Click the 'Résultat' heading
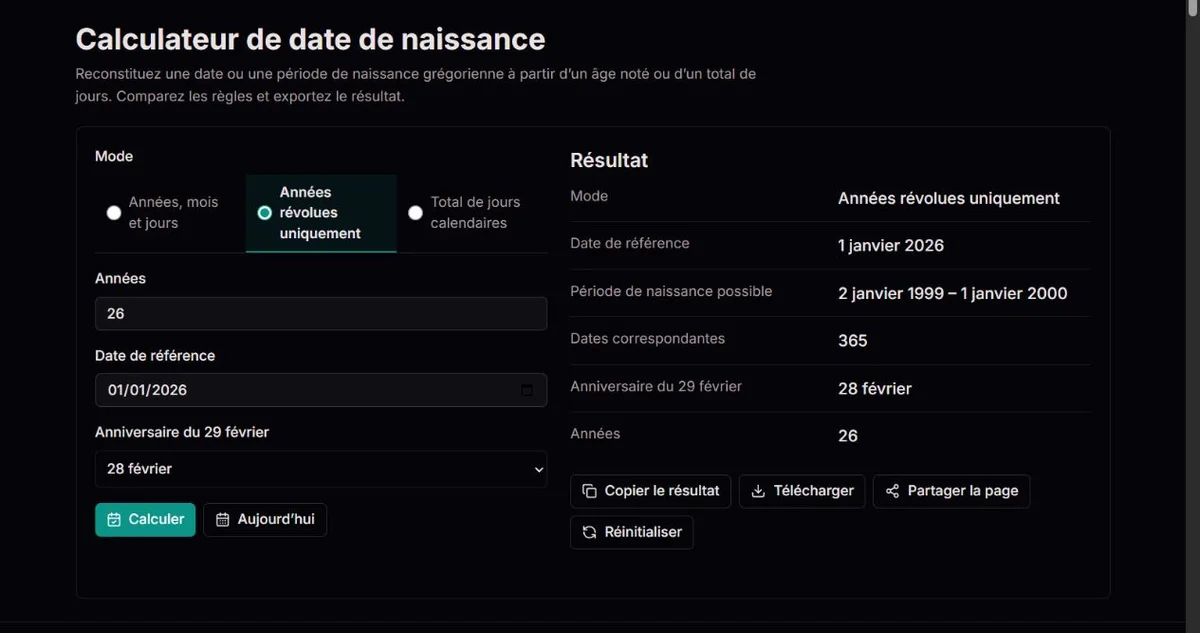The width and height of the screenshot is (1200, 633). coord(609,160)
